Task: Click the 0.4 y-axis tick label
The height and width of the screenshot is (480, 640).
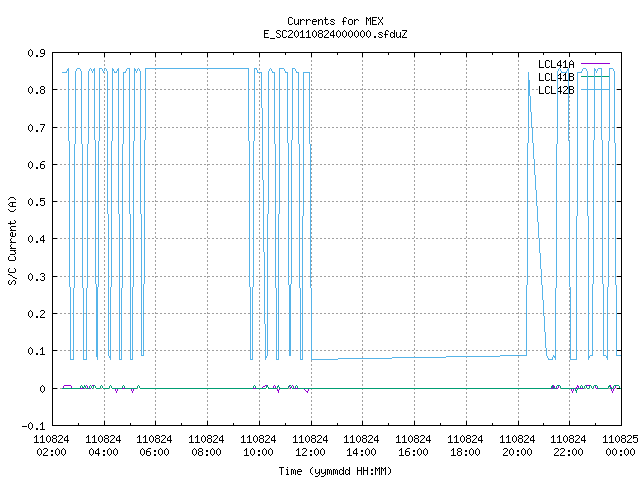Action: pyautogui.click(x=36, y=239)
